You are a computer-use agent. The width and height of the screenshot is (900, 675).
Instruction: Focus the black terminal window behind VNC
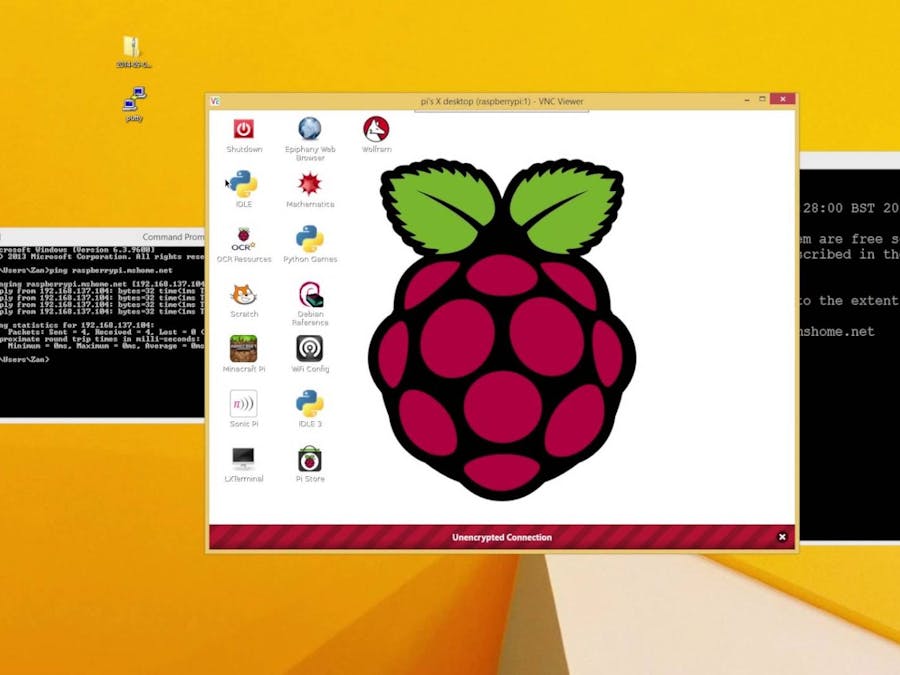coord(849,356)
